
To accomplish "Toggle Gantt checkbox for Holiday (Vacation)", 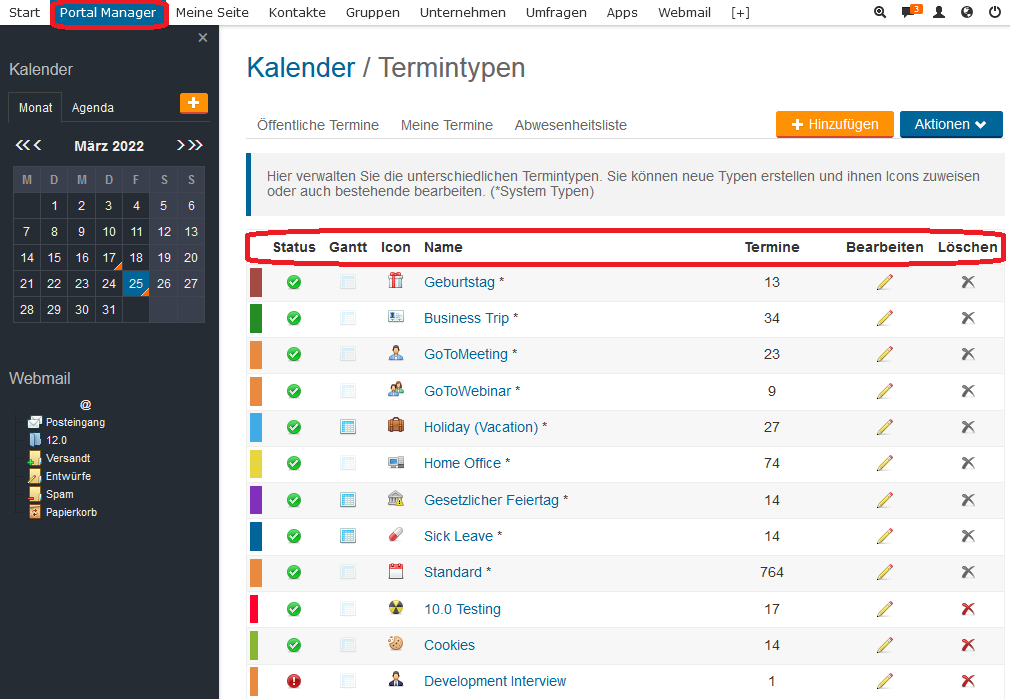I will (x=348, y=427).
